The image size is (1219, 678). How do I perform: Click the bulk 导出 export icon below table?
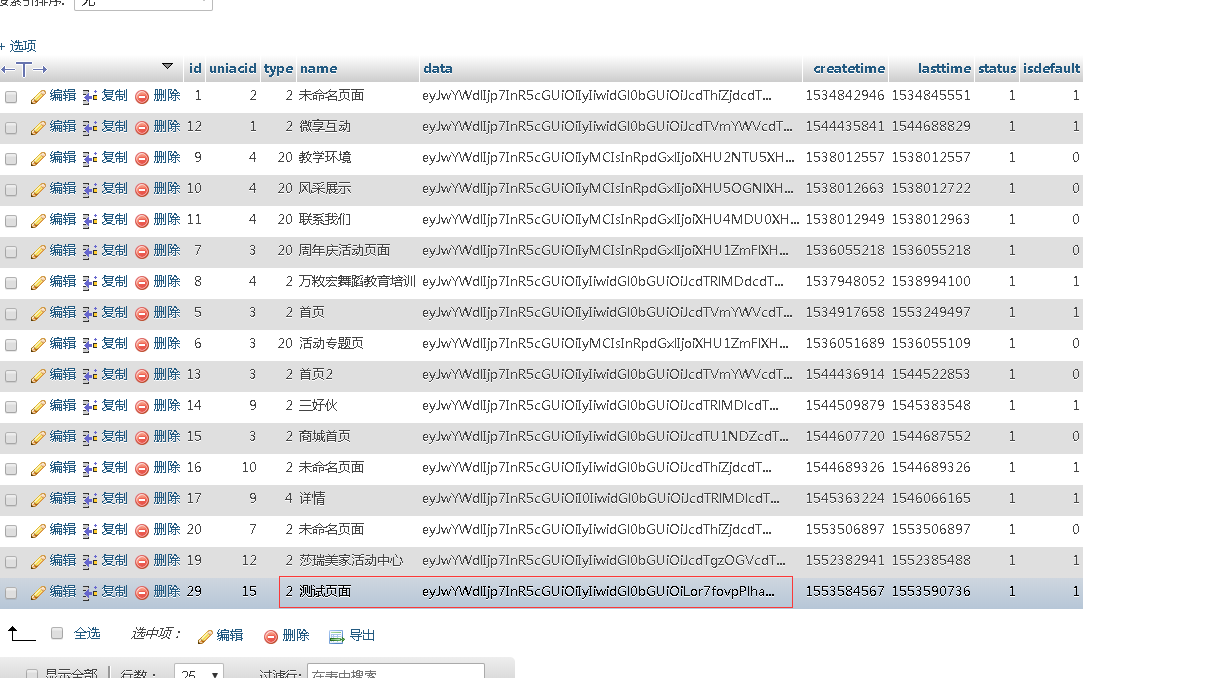click(337, 636)
